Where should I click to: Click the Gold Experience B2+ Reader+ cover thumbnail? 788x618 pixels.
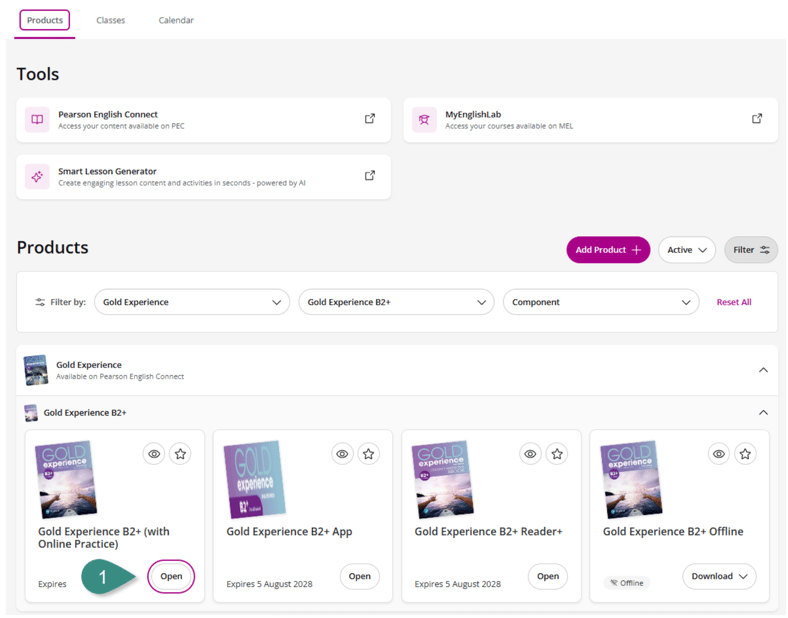point(443,480)
